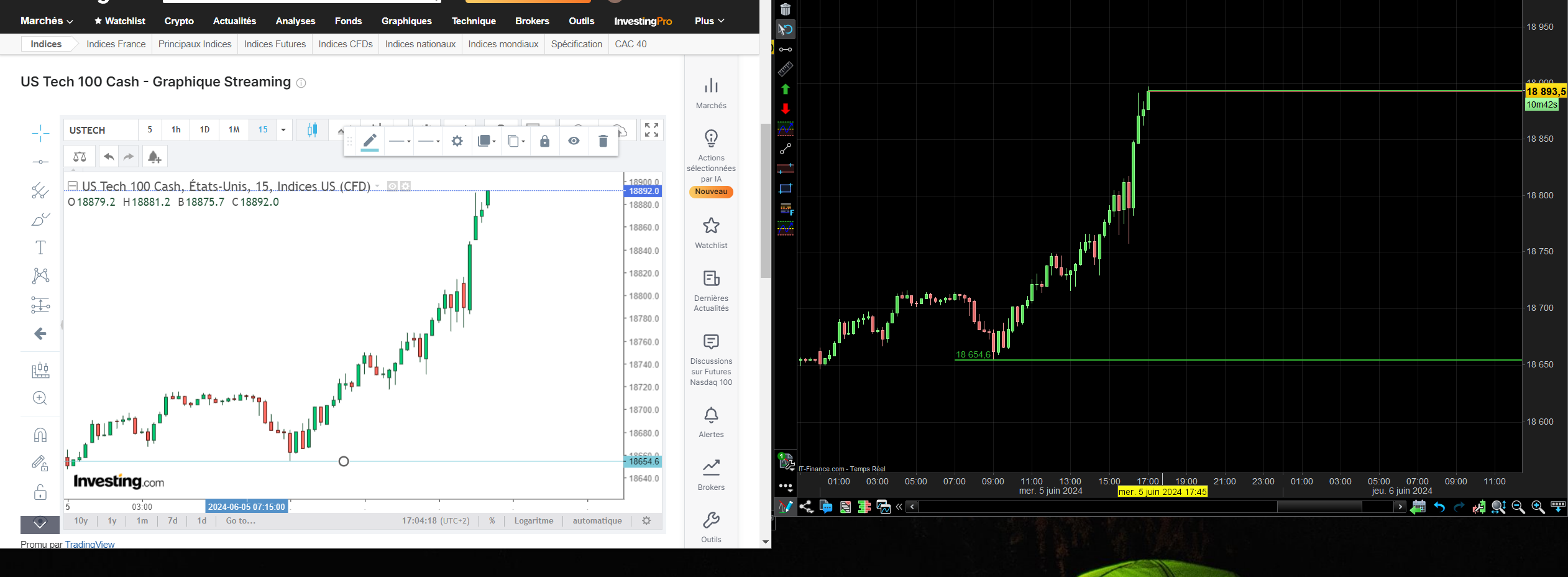
Task: Grab the horizontal line handle circle on chart
Action: click(x=344, y=461)
